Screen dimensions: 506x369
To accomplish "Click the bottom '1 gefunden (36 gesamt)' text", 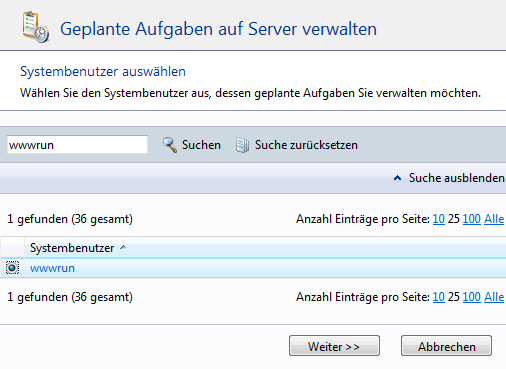I will [x=70, y=297].
